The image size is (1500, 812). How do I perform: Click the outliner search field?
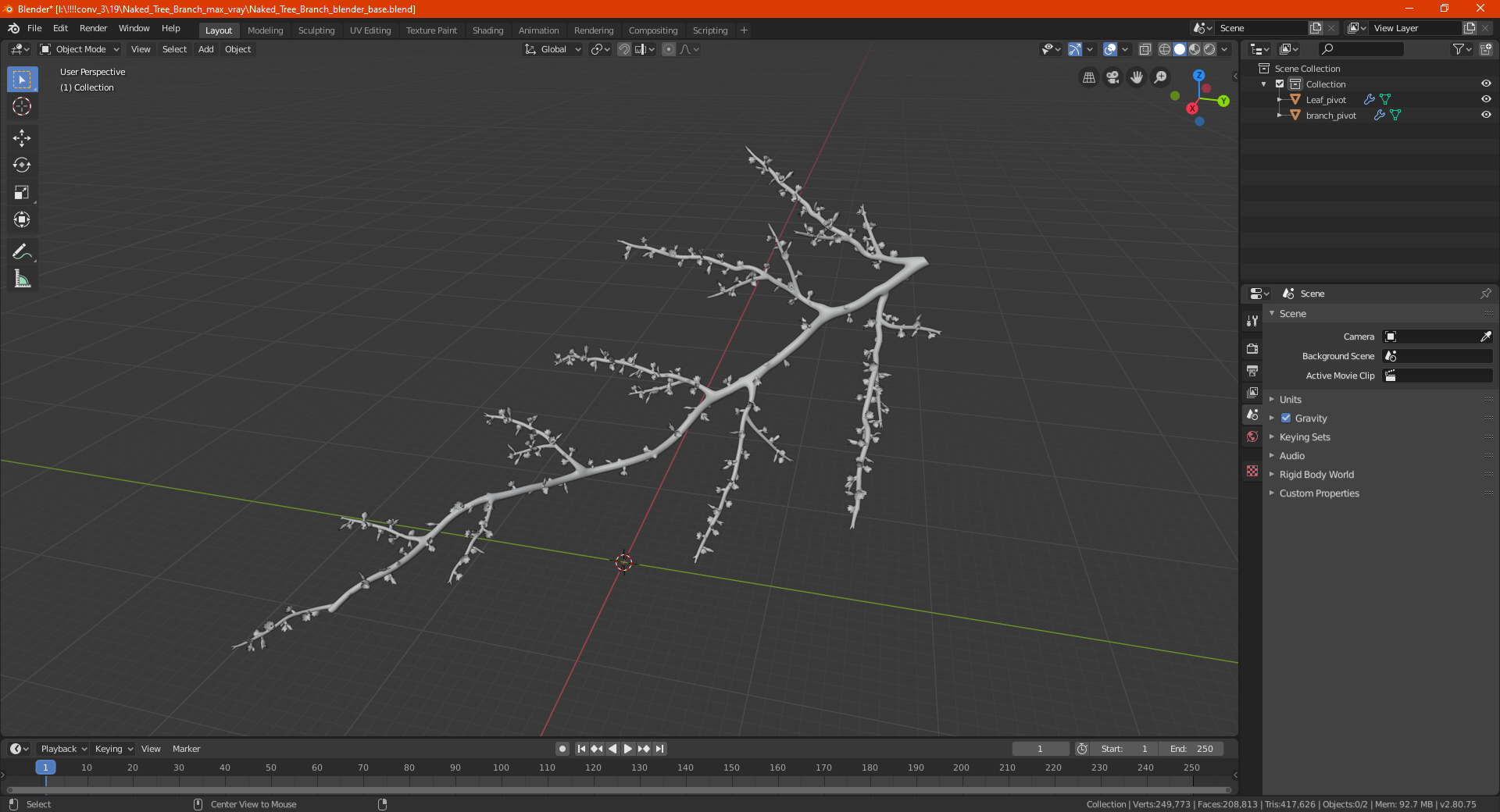click(1360, 49)
